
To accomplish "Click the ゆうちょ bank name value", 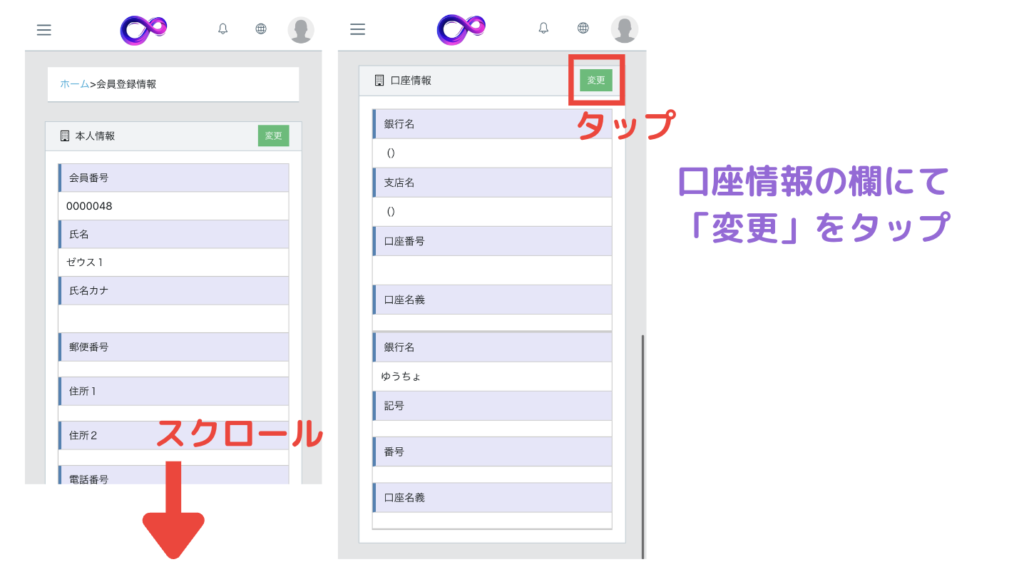I will click(x=402, y=376).
